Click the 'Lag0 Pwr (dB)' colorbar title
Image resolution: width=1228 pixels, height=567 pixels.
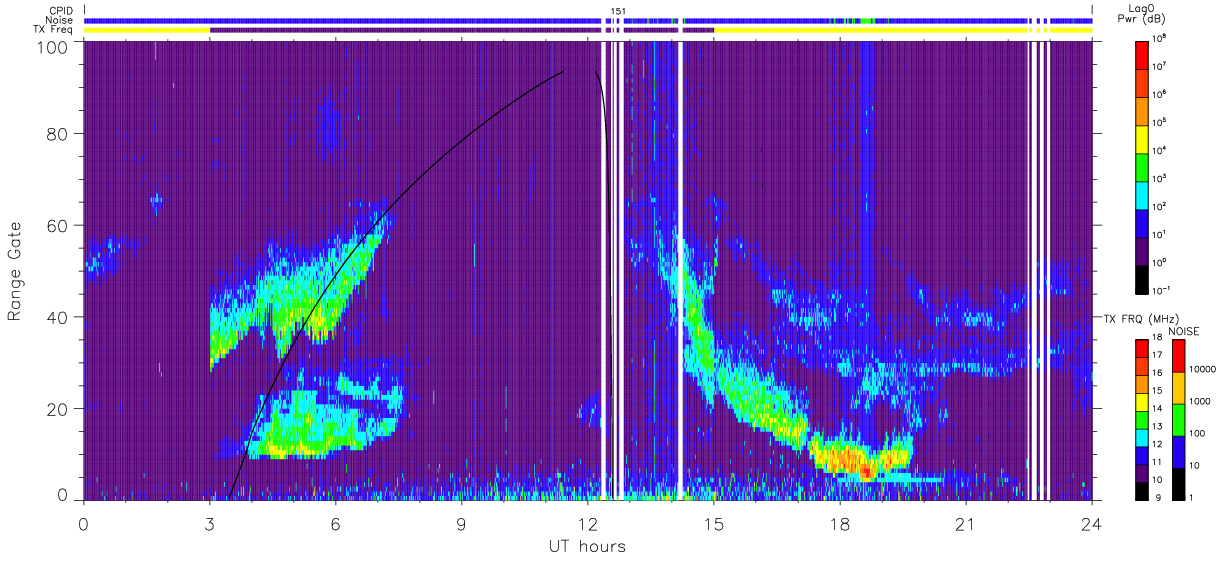click(1143, 12)
